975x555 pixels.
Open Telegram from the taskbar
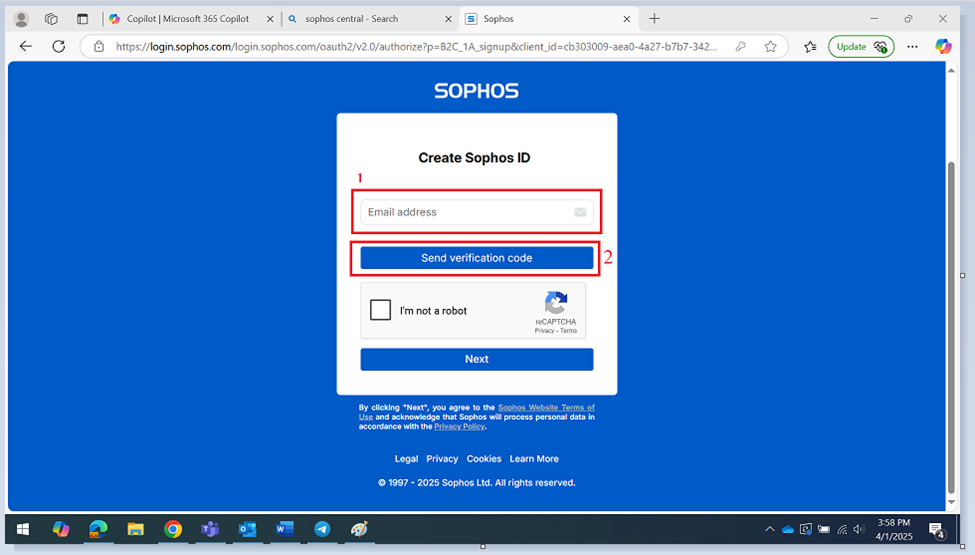(x=322, y=529)
